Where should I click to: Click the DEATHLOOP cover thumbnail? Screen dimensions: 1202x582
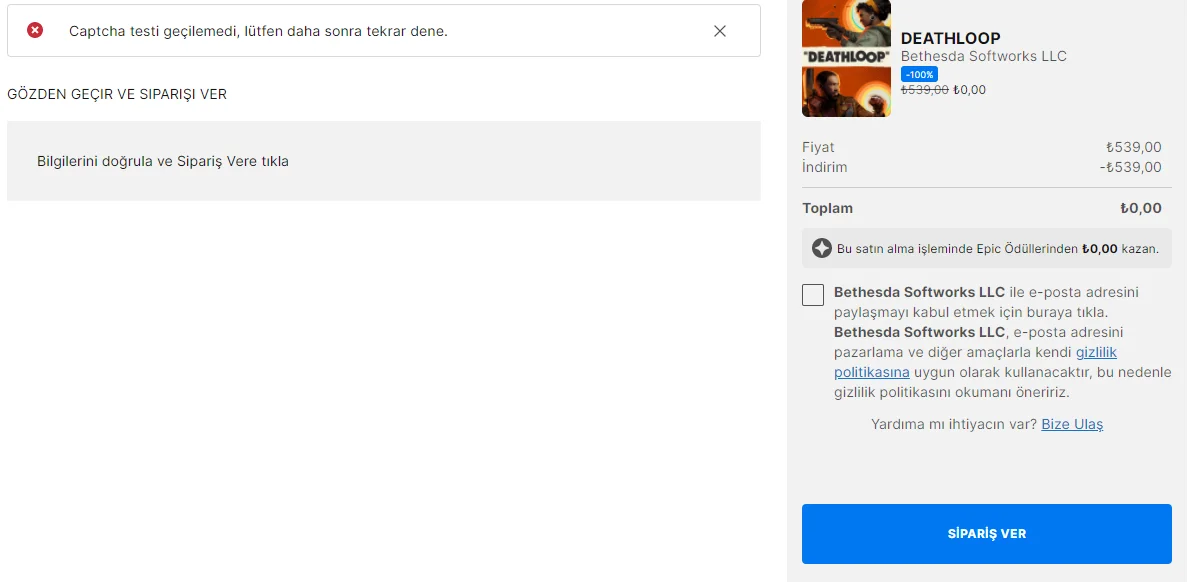846,58
